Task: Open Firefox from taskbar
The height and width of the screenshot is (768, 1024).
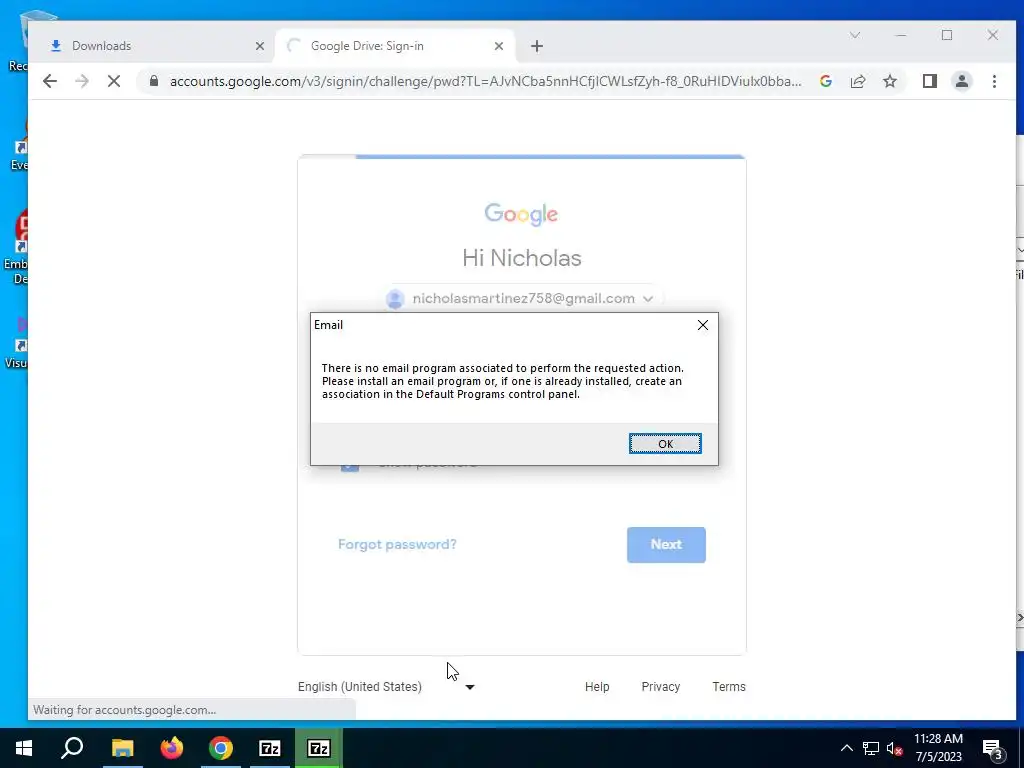Action: pos(172,748)
